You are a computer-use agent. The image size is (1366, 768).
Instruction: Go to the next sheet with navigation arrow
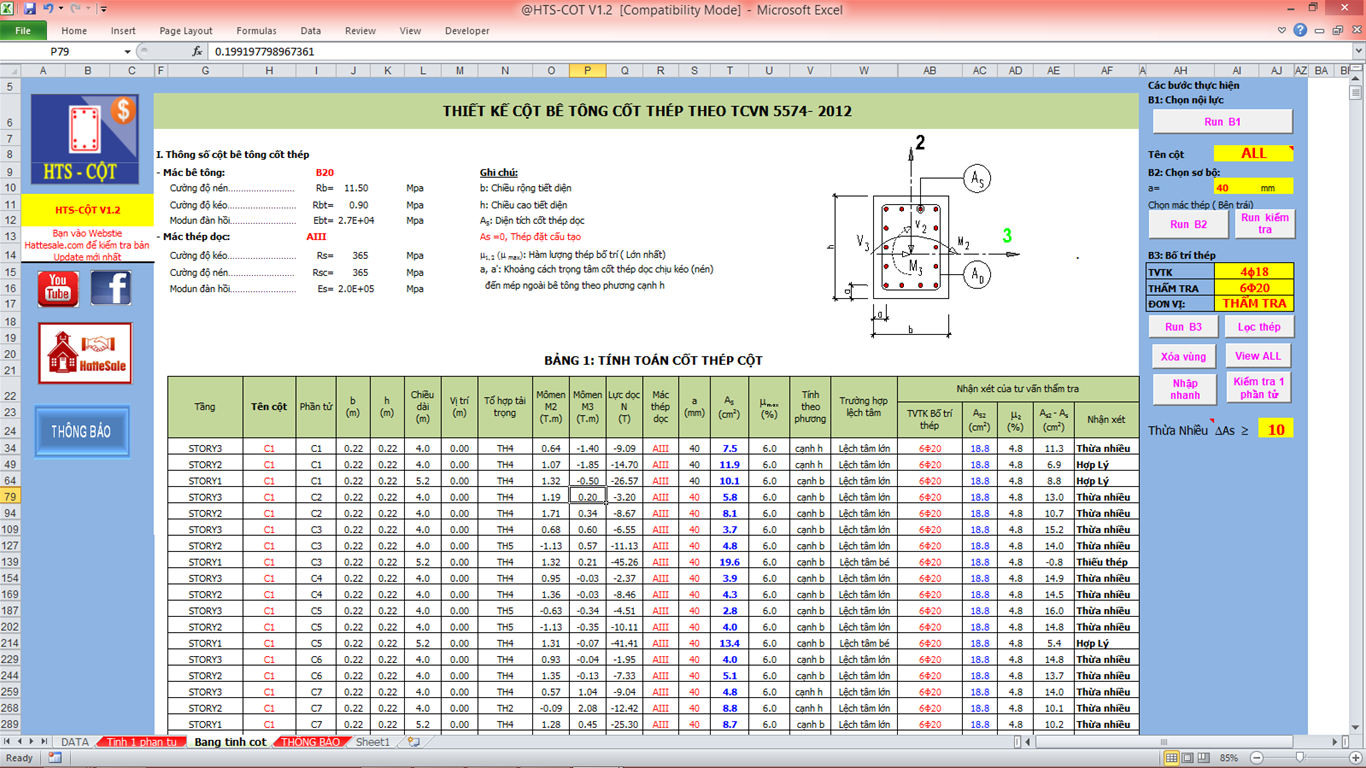(31, 742)
